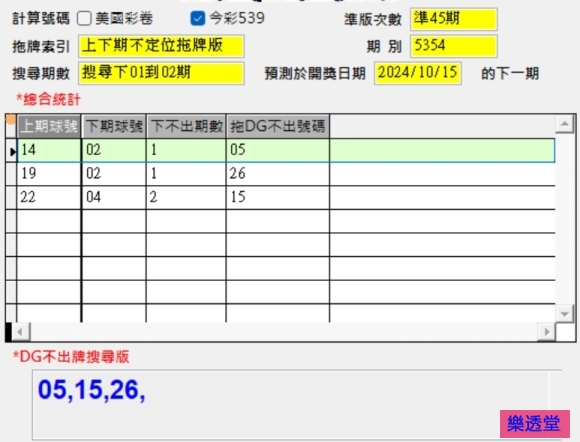Click the table scroll down arrow
The image size is (580, 442).
pos(564,314)
